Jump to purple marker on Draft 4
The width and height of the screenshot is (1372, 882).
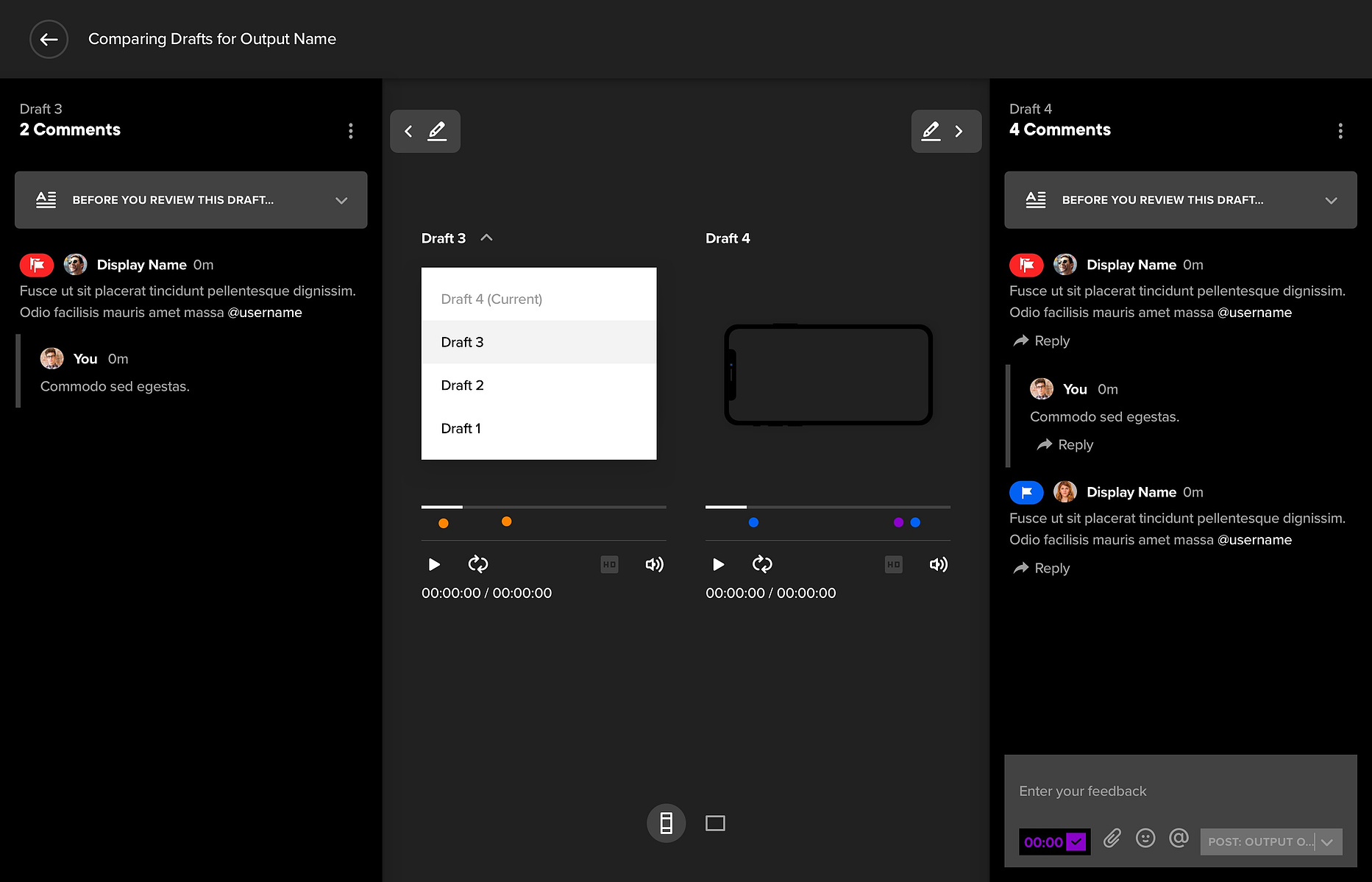(898, 522)
